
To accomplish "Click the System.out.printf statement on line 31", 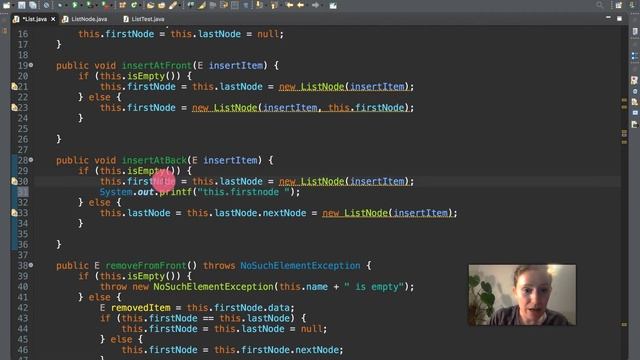I will (x=200, y=192).
